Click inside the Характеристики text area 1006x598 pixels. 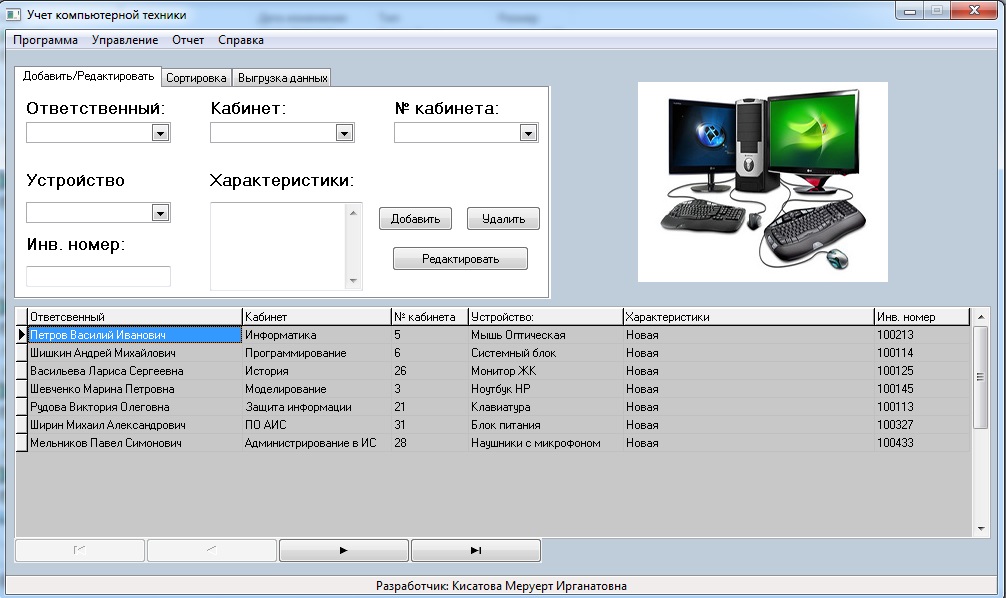pyautogui.click(x=278, y=246)
